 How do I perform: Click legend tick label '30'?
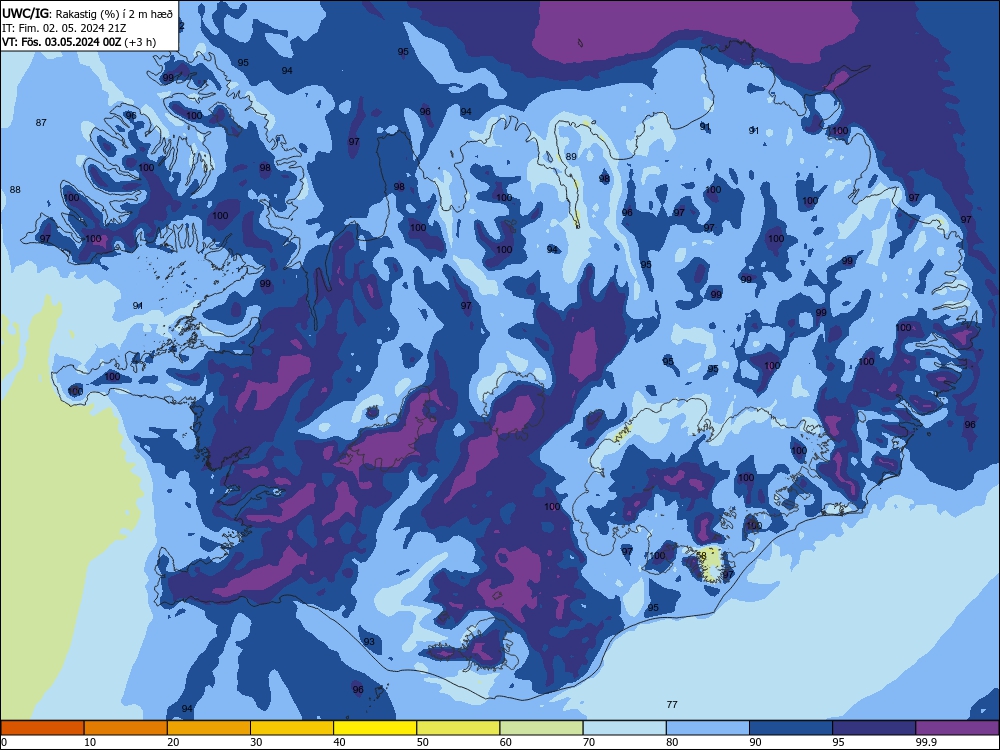[256, 742]
